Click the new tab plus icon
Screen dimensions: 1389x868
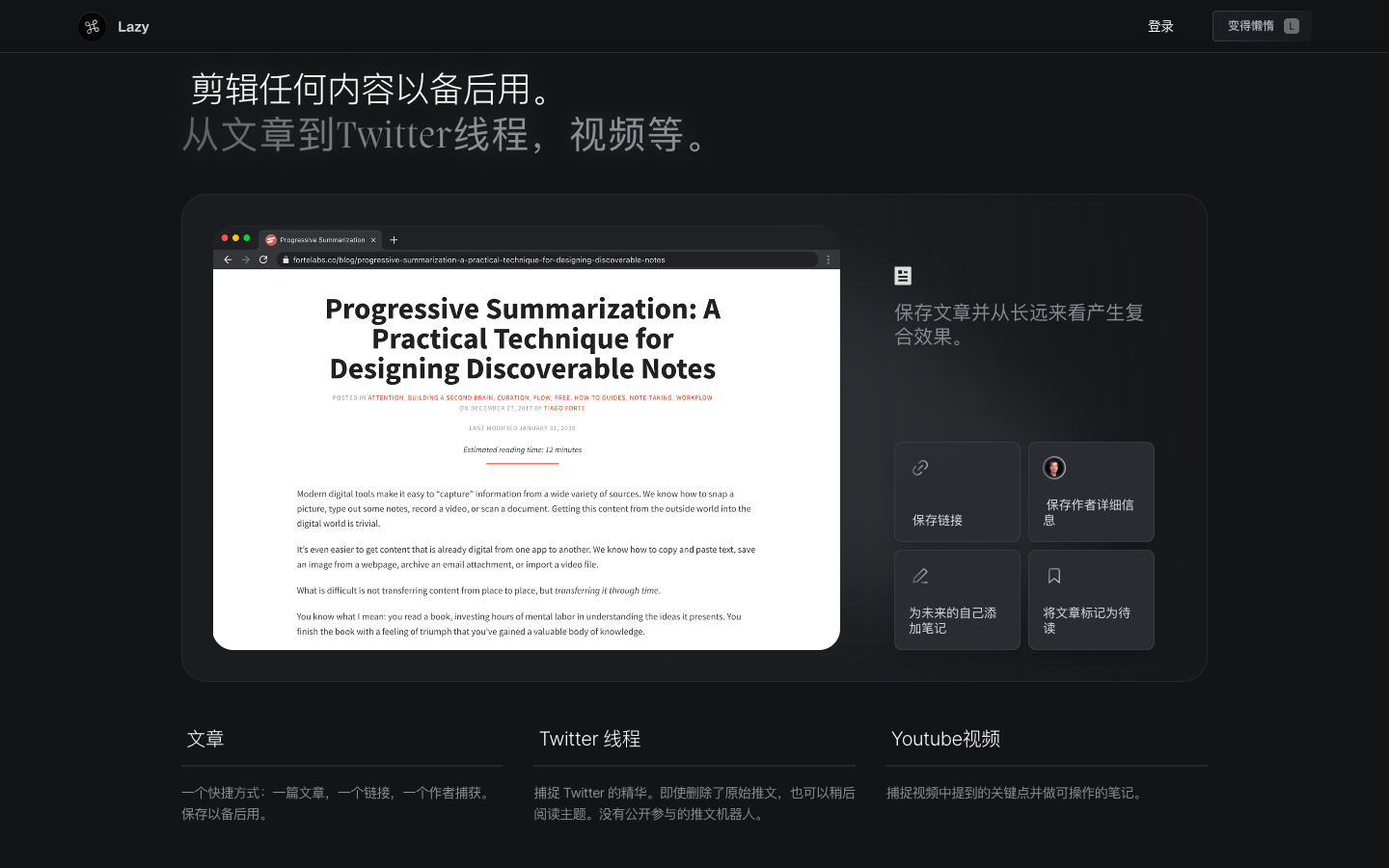tap(394, 240)
